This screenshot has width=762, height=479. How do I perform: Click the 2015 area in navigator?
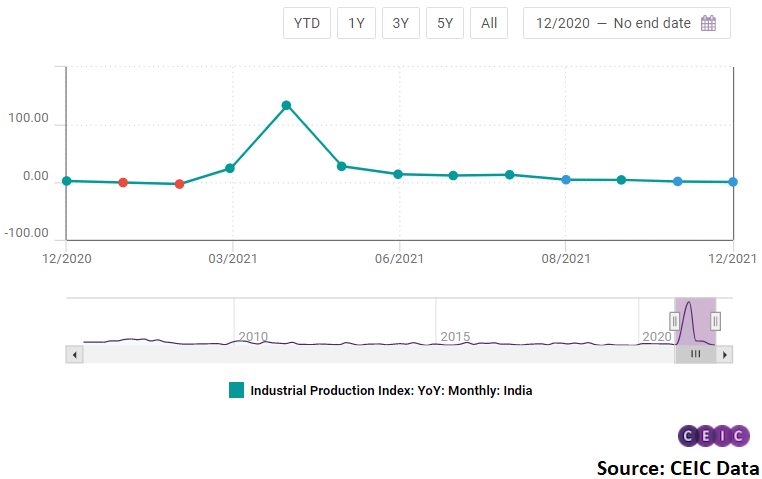455,336
